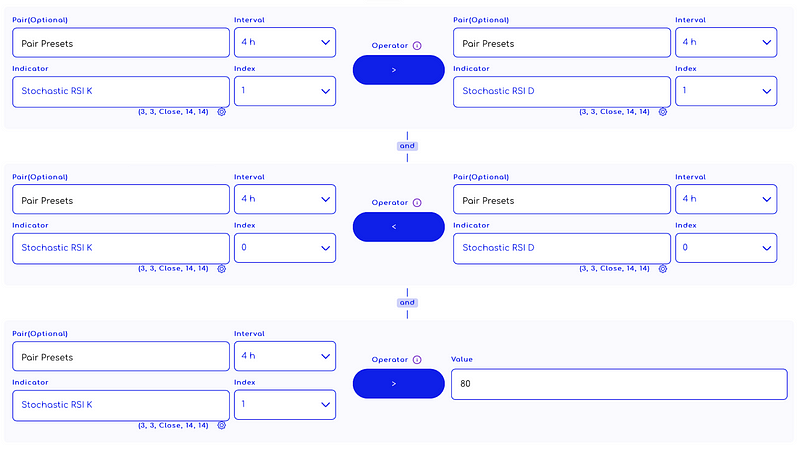
Task: Click the less-than operator button in second condition
Action: 398,227
